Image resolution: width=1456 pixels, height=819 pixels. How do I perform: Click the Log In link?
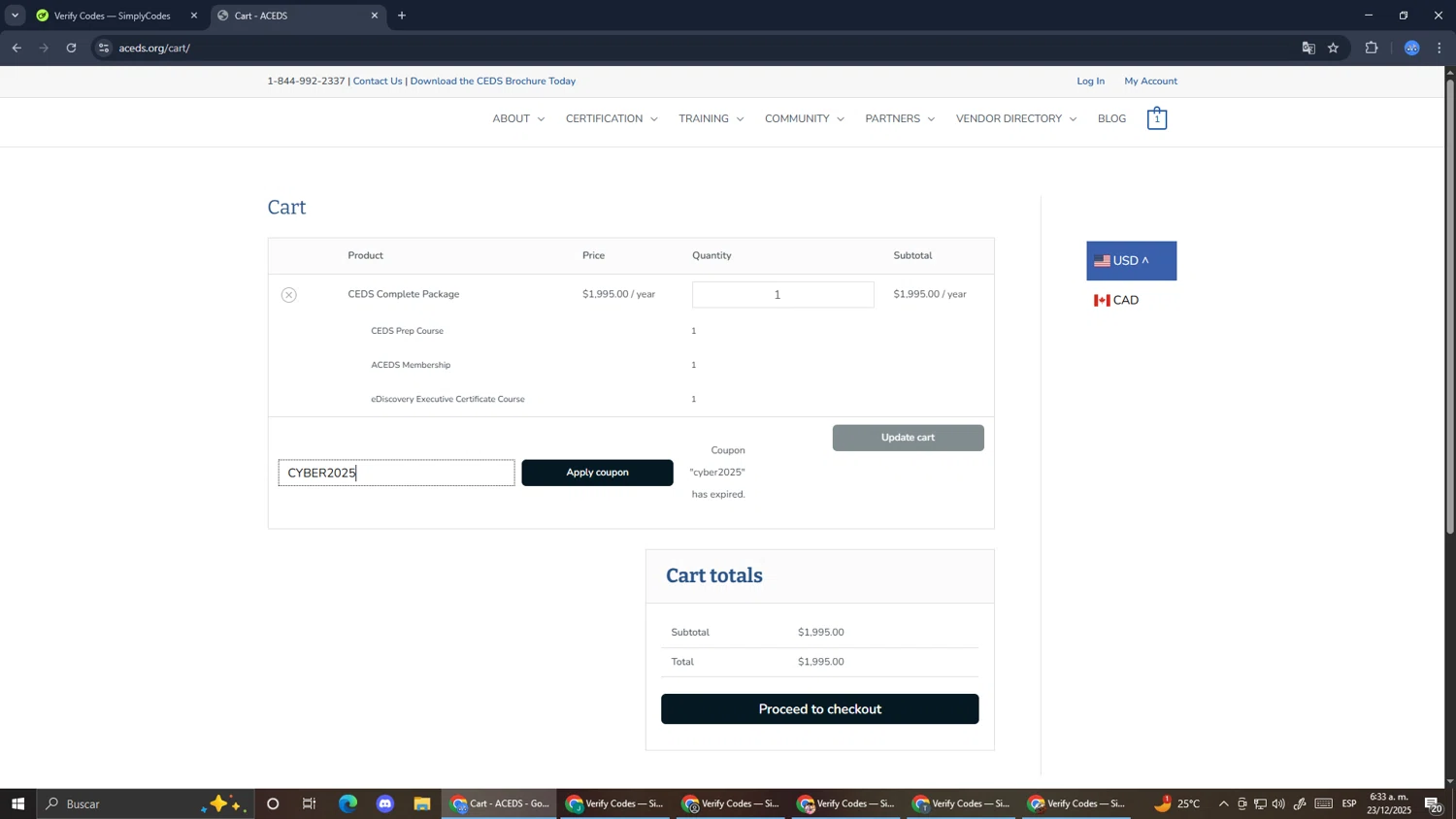click(x=1090, y=82)
